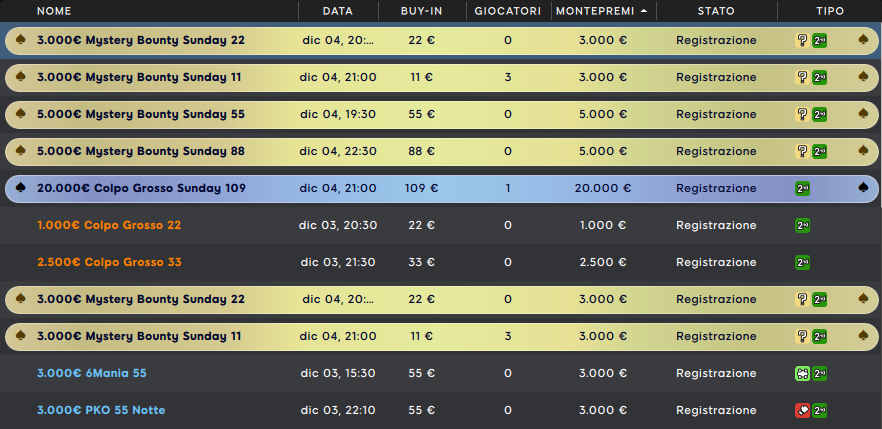Sort by Giocatori column header
The width and height of the screenshot is (882, 429).
tap(508, 11)
